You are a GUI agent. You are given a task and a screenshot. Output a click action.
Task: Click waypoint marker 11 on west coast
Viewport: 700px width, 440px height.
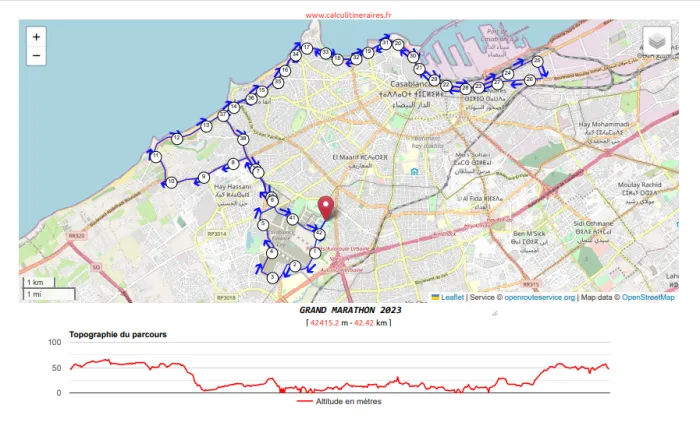coord(156,157)
